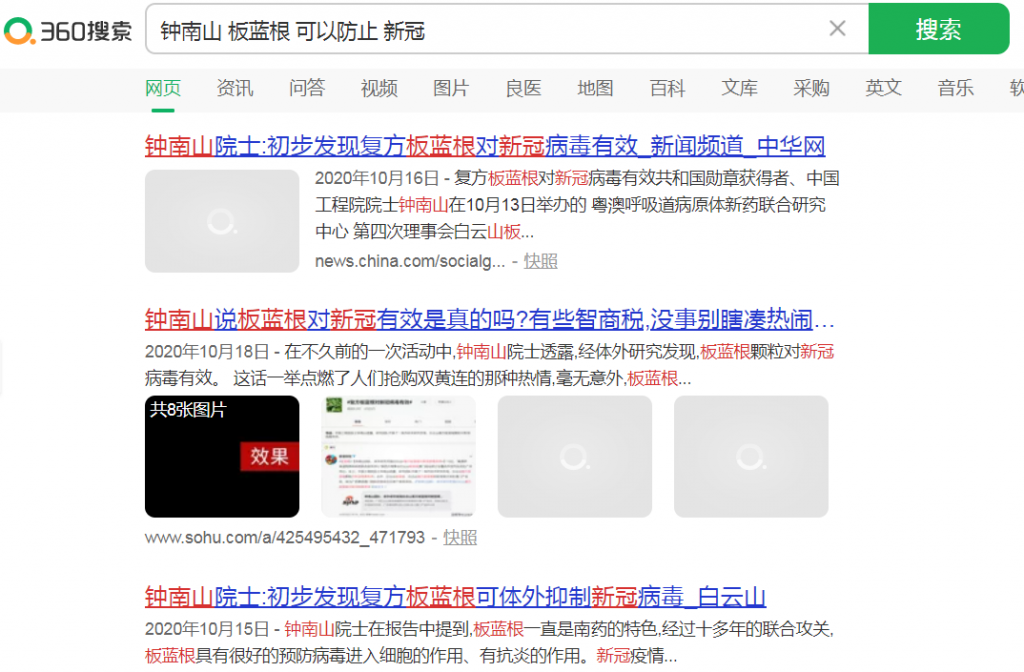
Task: Open 快照 for the sohu.com result
Action: [x=460, y=537]
